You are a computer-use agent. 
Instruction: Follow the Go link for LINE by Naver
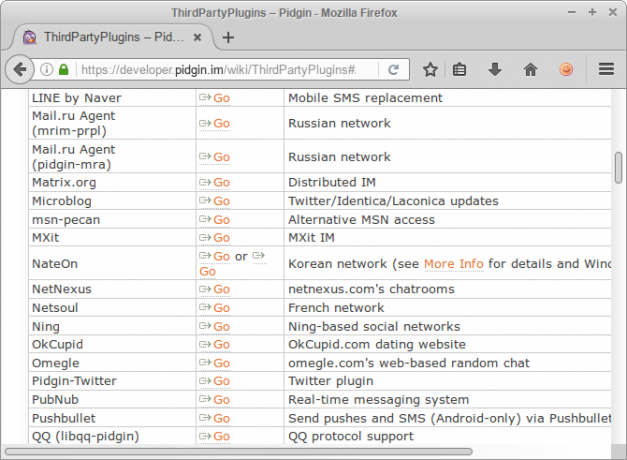[x=215, y=98]
